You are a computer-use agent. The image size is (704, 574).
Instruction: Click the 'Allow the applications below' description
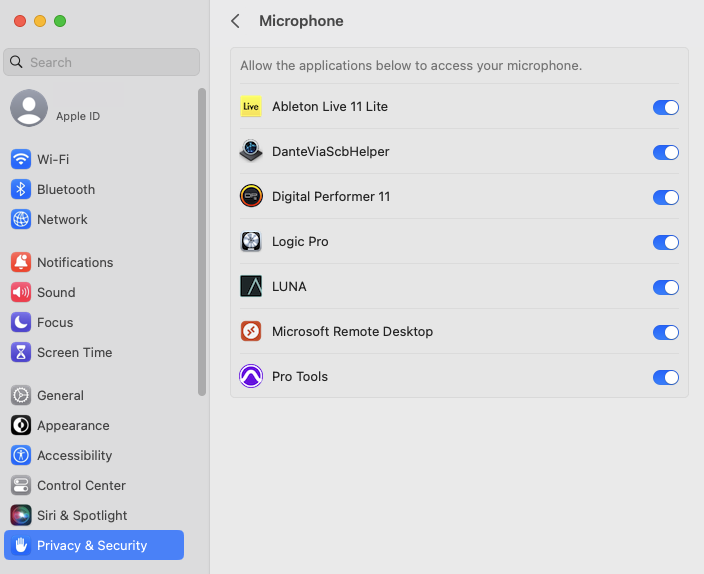click(x=411, y=66)
